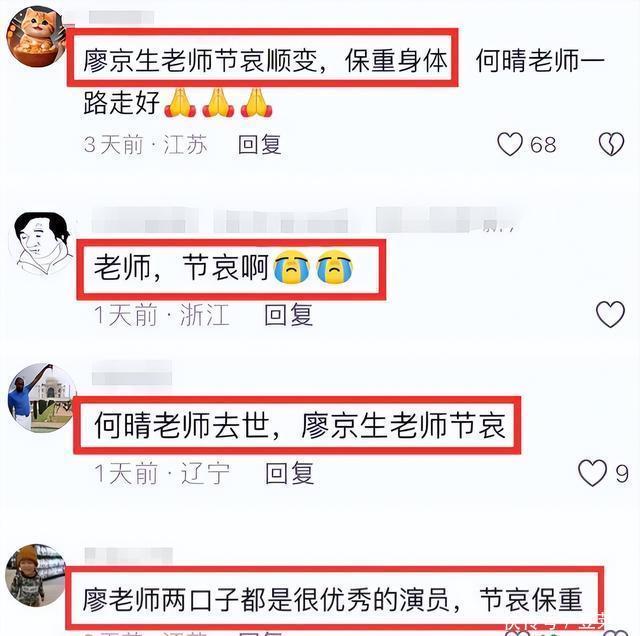Reply to the Liaoning comment via 回复

click(289, 473)
